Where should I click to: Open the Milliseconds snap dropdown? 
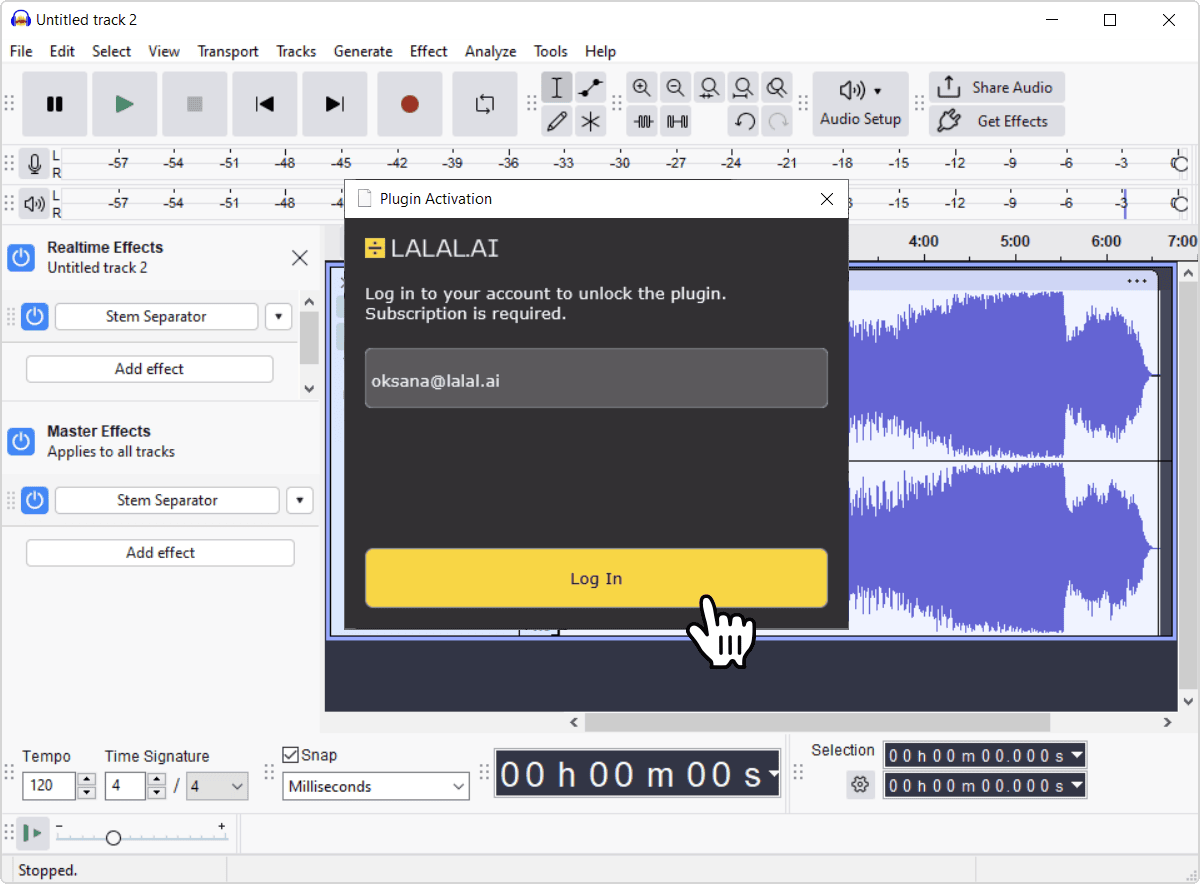(376, 786)
